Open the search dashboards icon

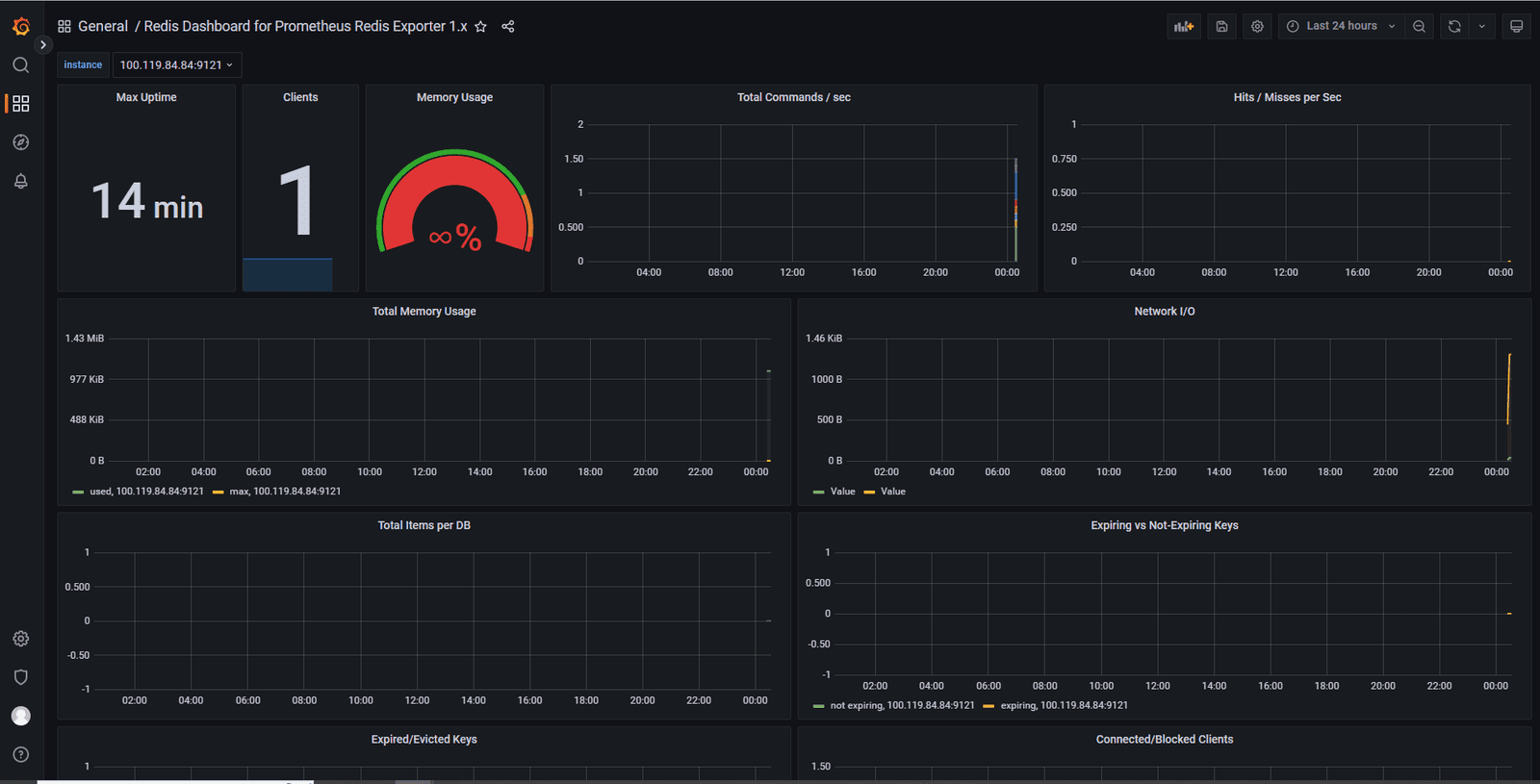(20, 64)
